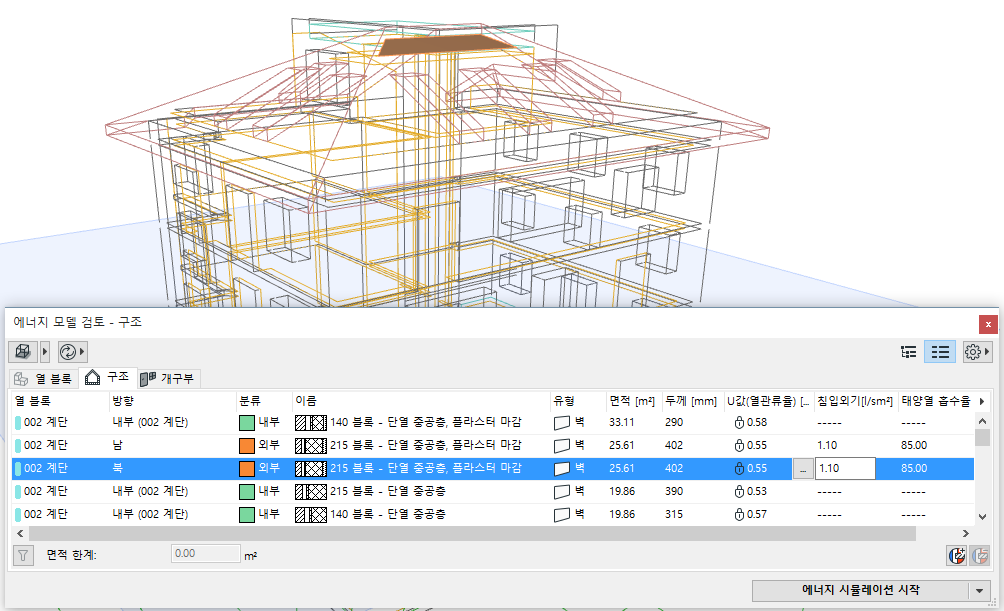Open the arrow menu beside the update button
Image resolution: width=1004 pixels, height=611 pixels.
click(82, 352)
